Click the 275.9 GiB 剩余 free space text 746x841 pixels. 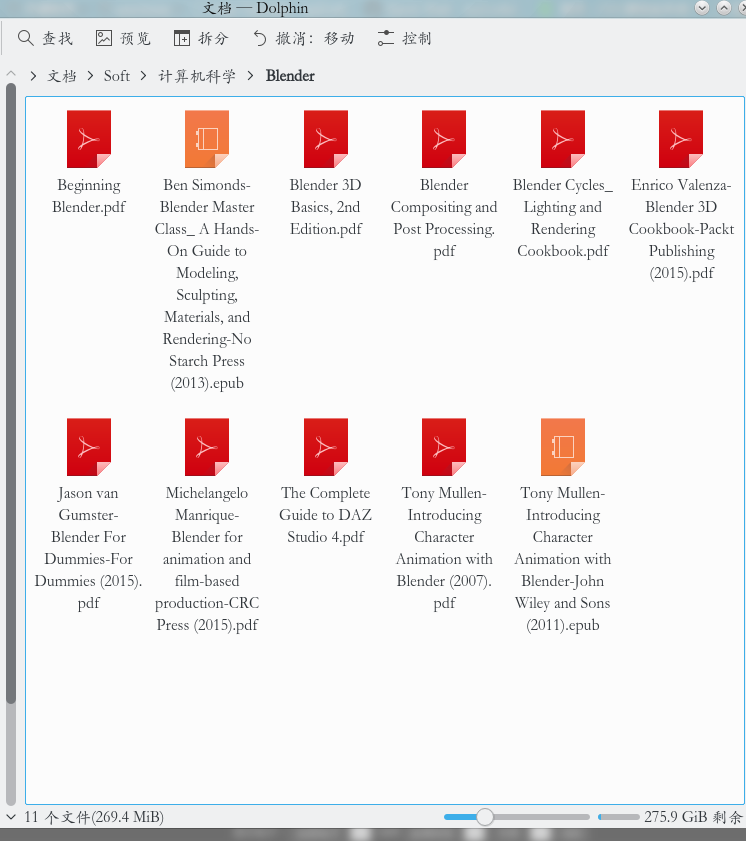point(693,817)
